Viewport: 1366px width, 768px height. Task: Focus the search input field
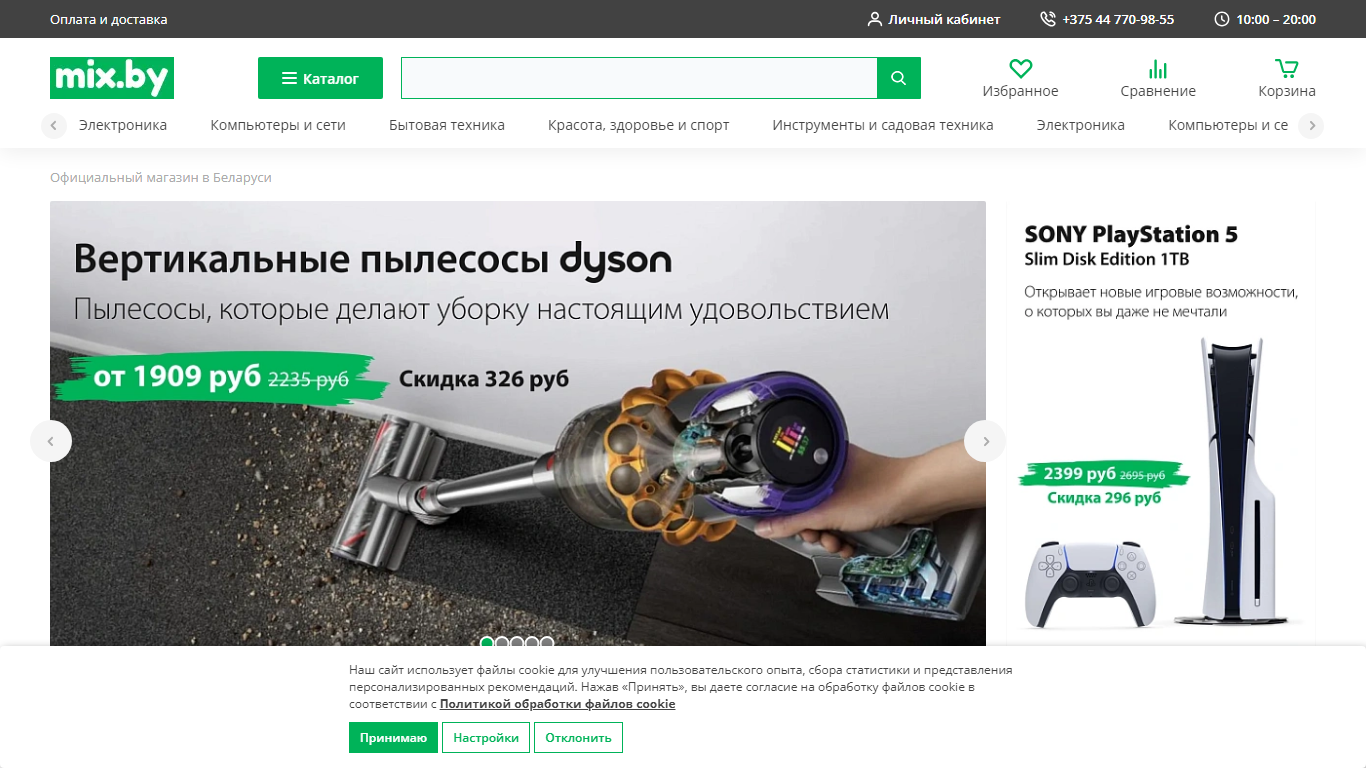[639, 78]
